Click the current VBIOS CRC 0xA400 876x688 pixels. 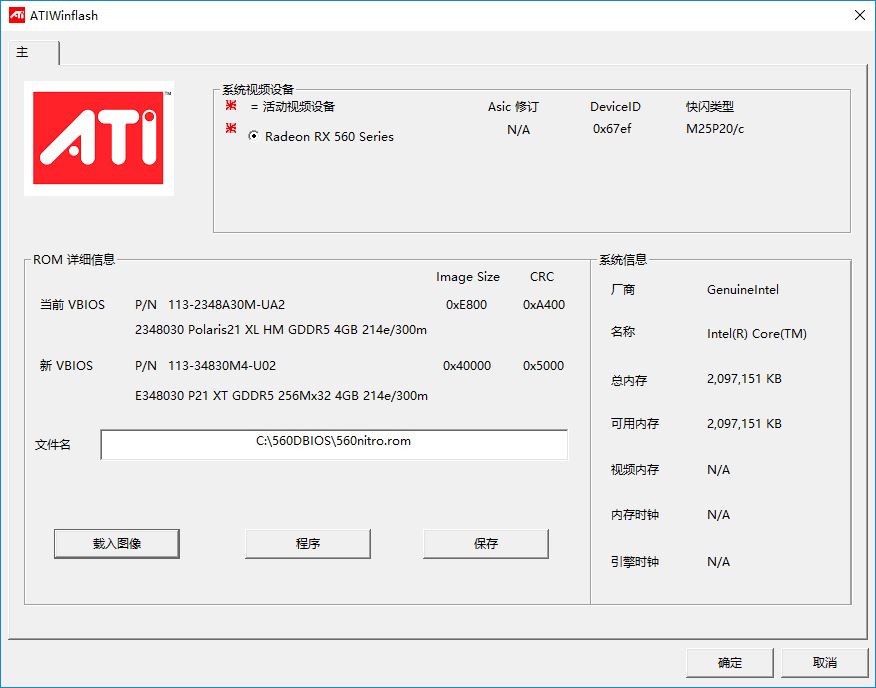[x=544, y=305]
